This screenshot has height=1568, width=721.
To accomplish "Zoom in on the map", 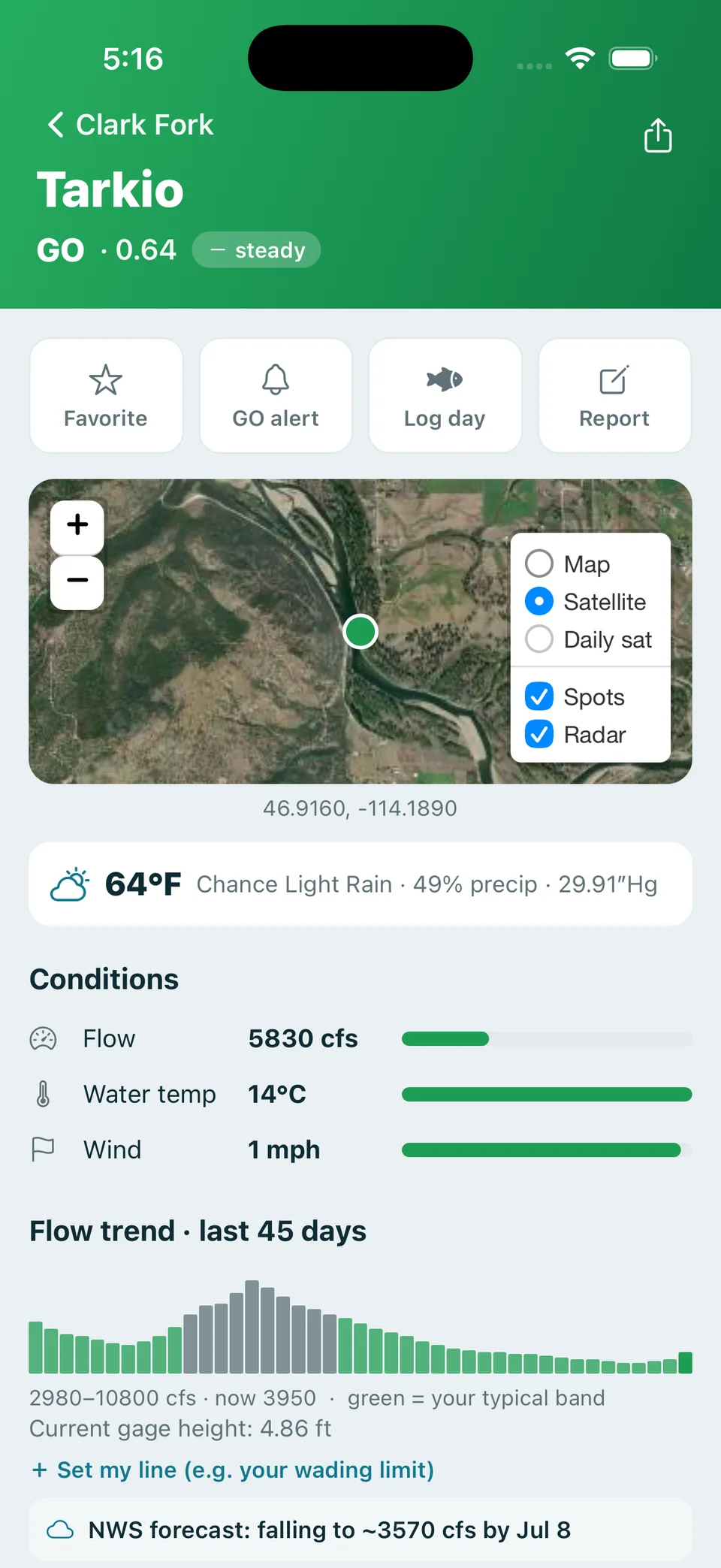I will 77,525.
